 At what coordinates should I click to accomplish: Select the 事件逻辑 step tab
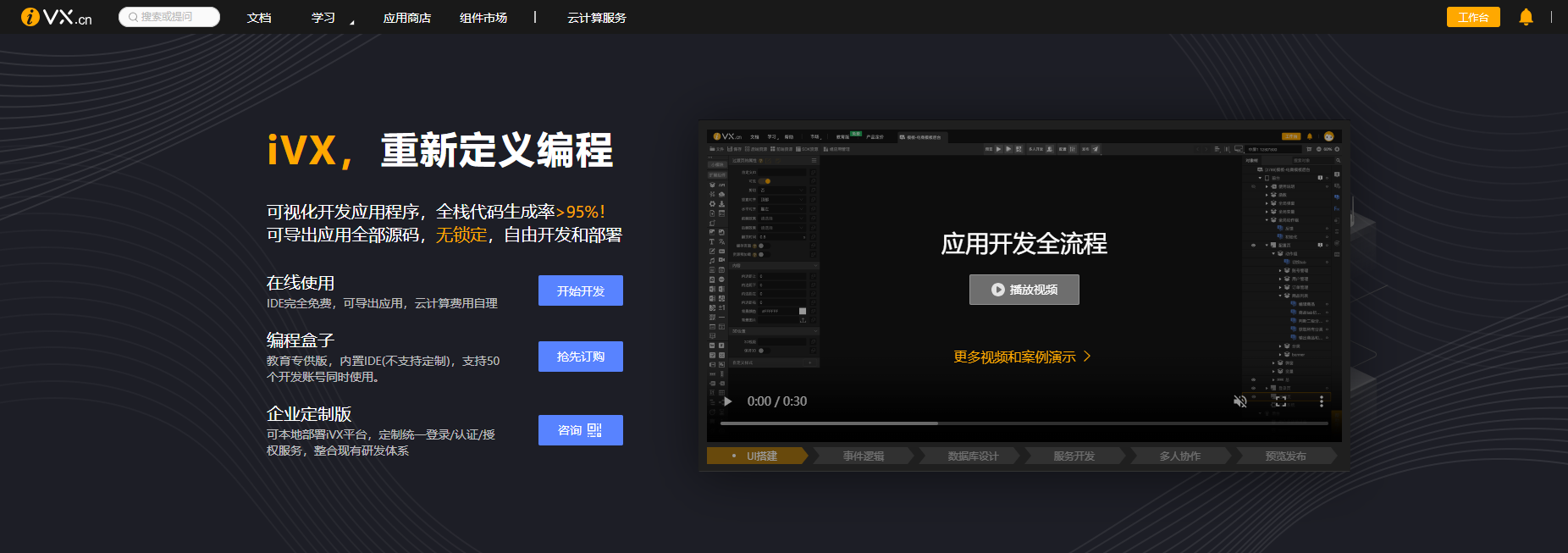863,456
